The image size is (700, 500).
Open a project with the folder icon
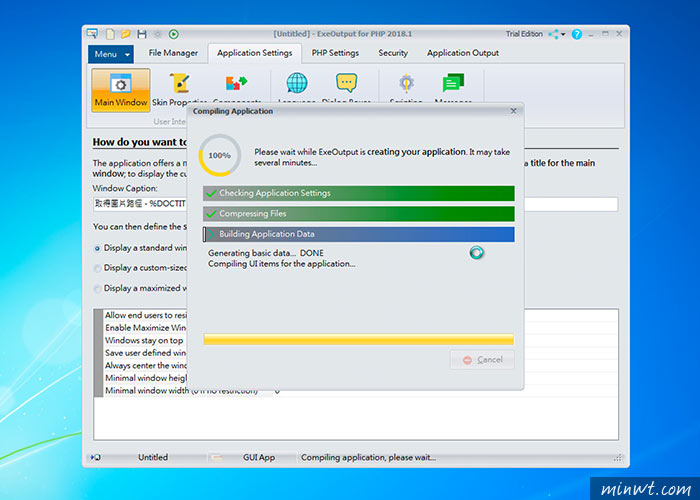pos(126,34)
